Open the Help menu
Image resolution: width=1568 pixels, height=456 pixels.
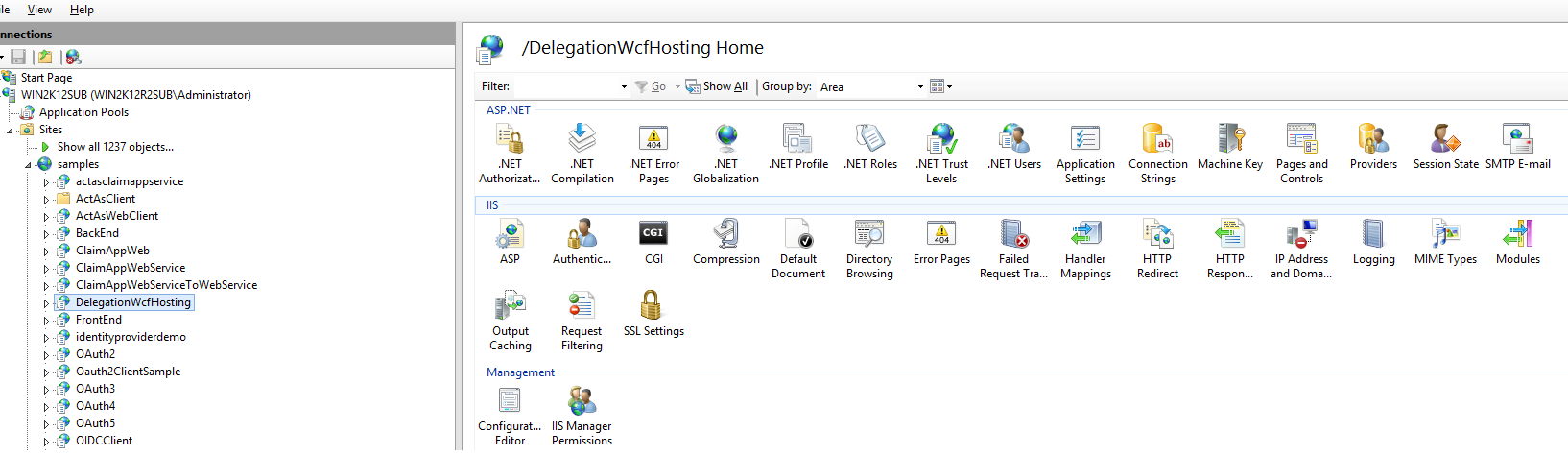82,10
